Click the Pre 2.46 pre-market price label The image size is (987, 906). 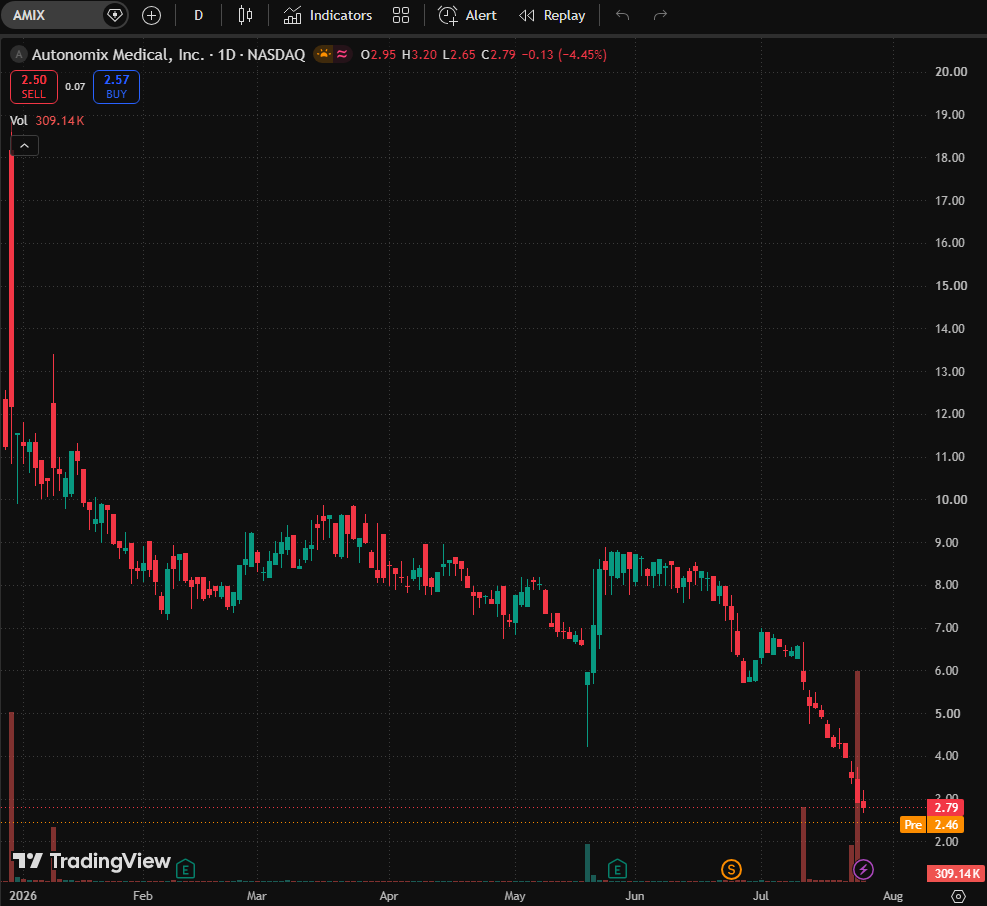pyautogui.click(x=932, y=824)
